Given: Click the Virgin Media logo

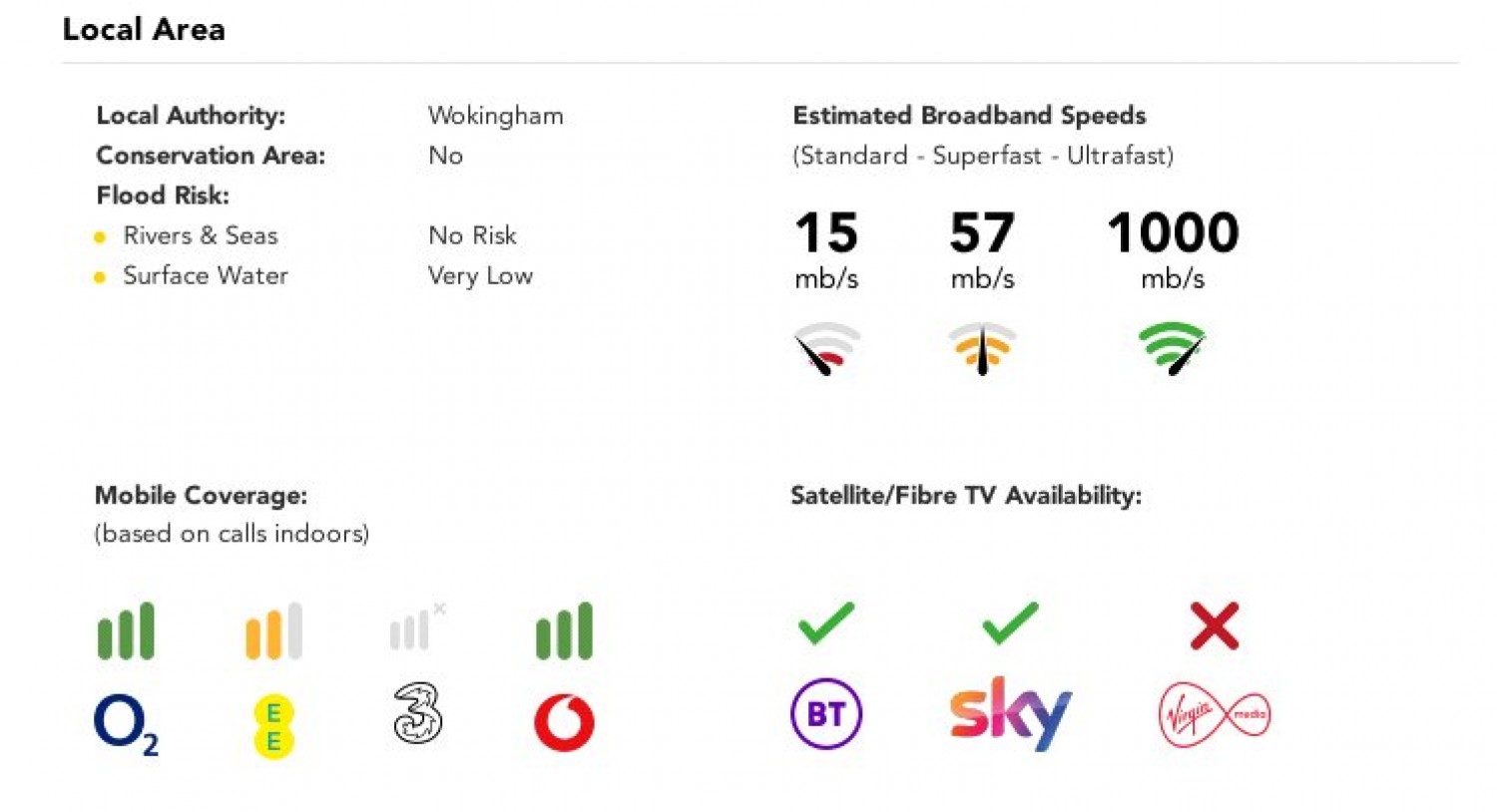Looking at the screenshot, I should click(1215, 714).
